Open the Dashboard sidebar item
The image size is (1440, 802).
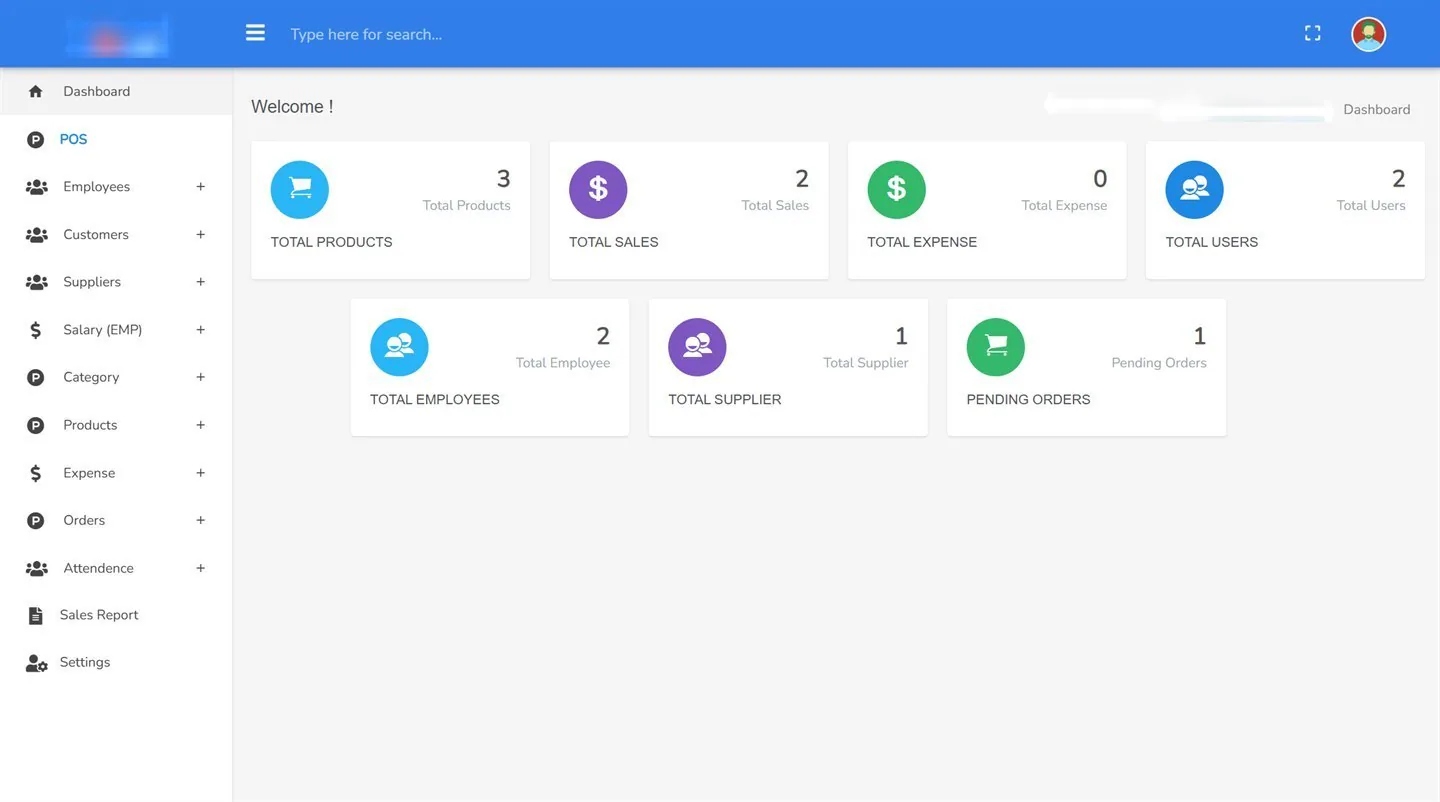[x=116, y=91]
